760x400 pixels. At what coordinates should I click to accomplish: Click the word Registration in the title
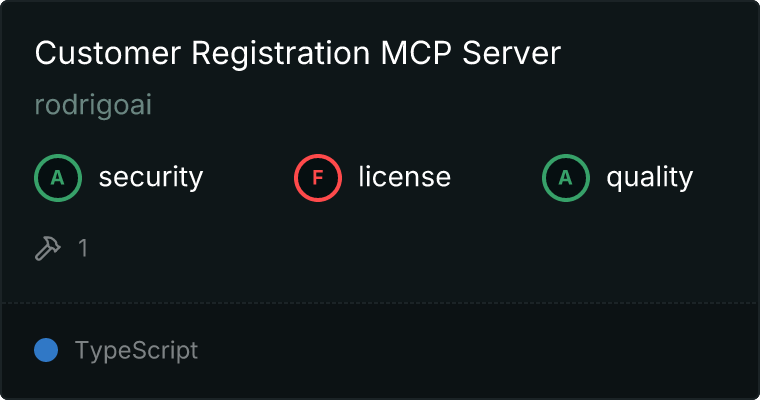pyautogui.click(x=281, y=54)
